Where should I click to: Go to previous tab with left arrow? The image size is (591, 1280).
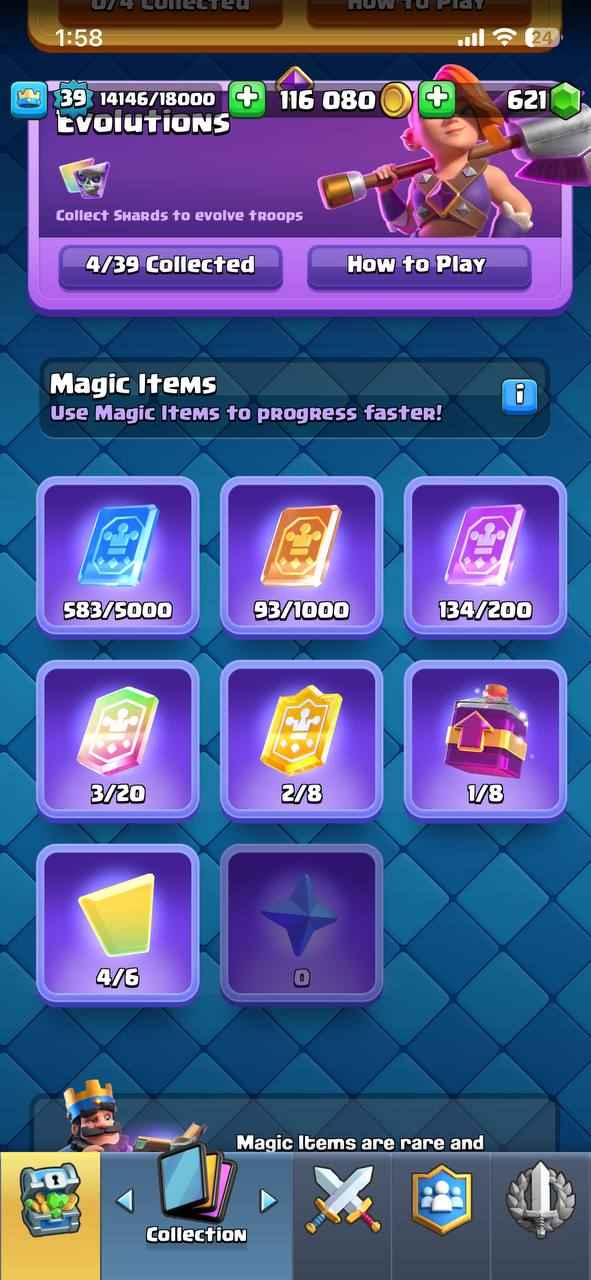pos(125,1201)
